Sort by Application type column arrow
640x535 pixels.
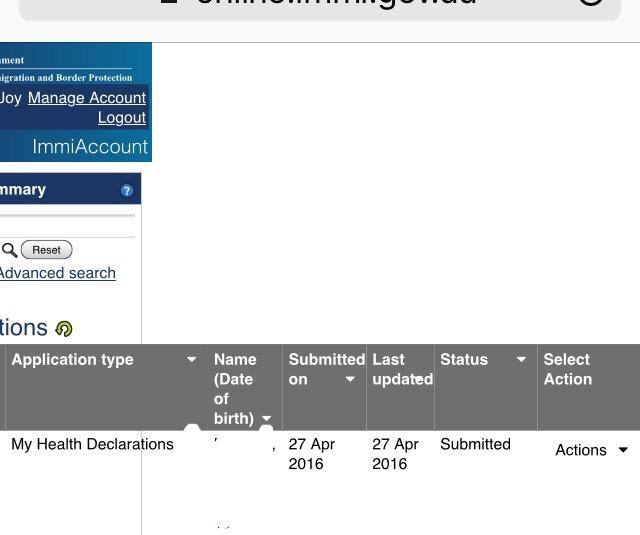(192, 360)
